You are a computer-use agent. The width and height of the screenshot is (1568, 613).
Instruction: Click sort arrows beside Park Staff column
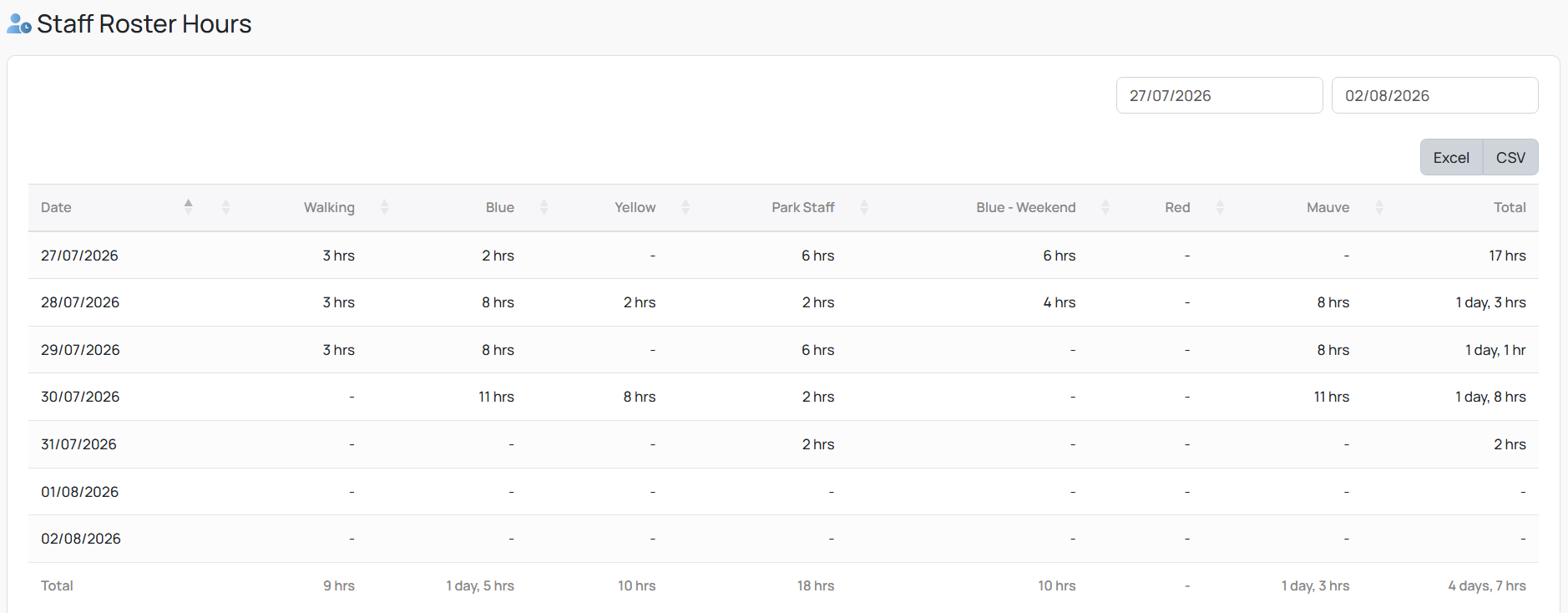tap(864, 207)
